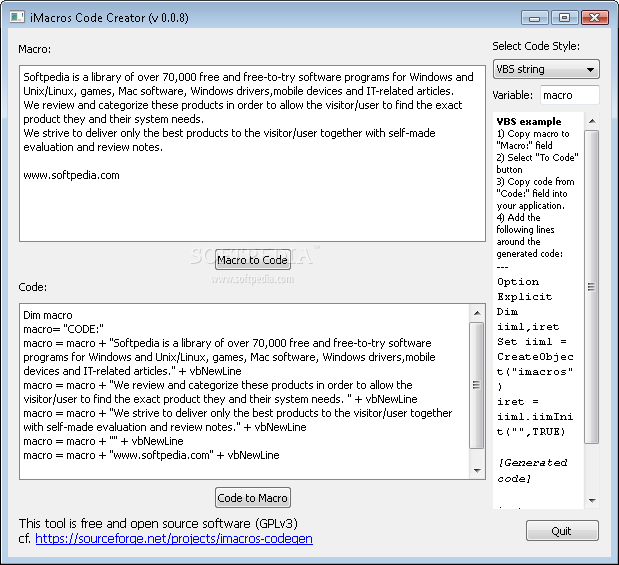Click the GPLv3 free software notice text
The width and height of the screenshot is (619, 565).
point(158,524)
